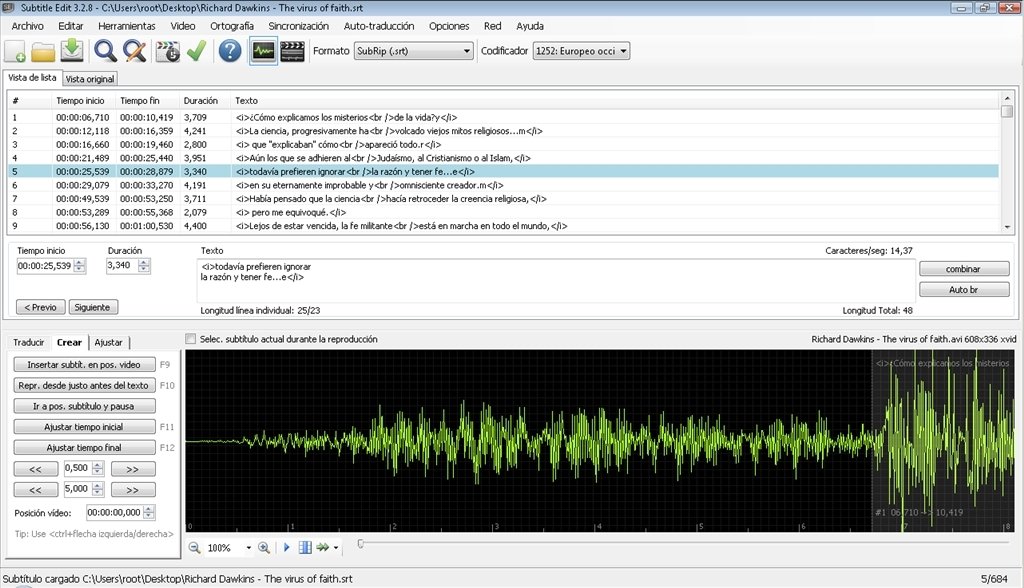Viewport: 1024px width, 588px height.
Task: Enable Selec. subtítulo actual durante la reproducción
Action: click(x=191, y=339)
